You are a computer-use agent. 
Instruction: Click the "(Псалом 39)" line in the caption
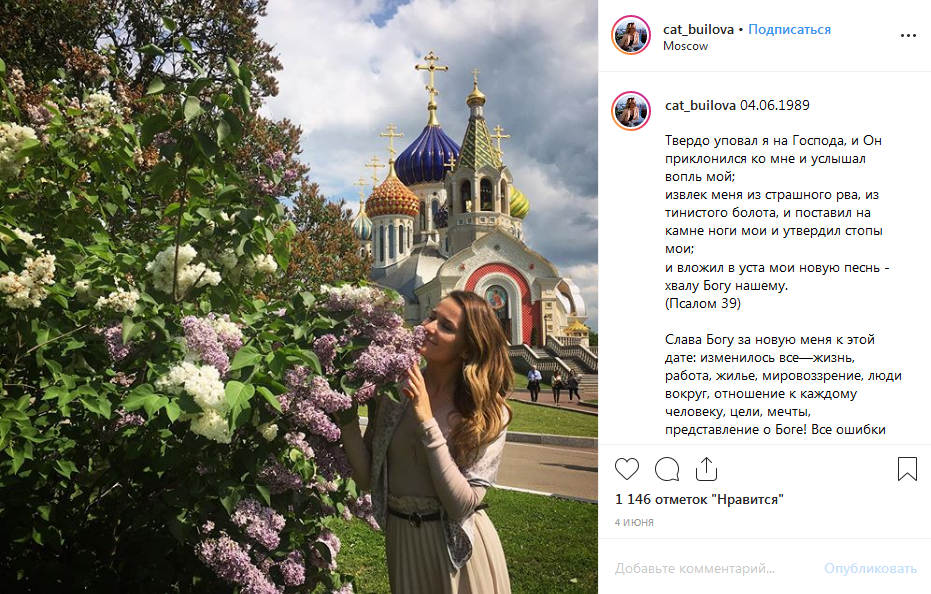[x=702, y=303]
